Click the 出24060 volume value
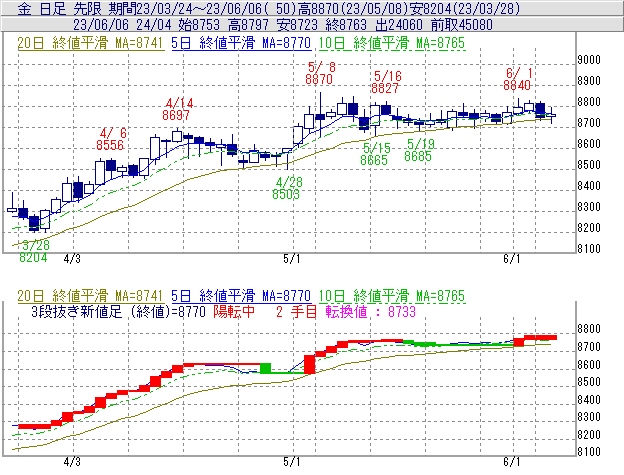The image size is (624, 475). [x=399, y=25]
